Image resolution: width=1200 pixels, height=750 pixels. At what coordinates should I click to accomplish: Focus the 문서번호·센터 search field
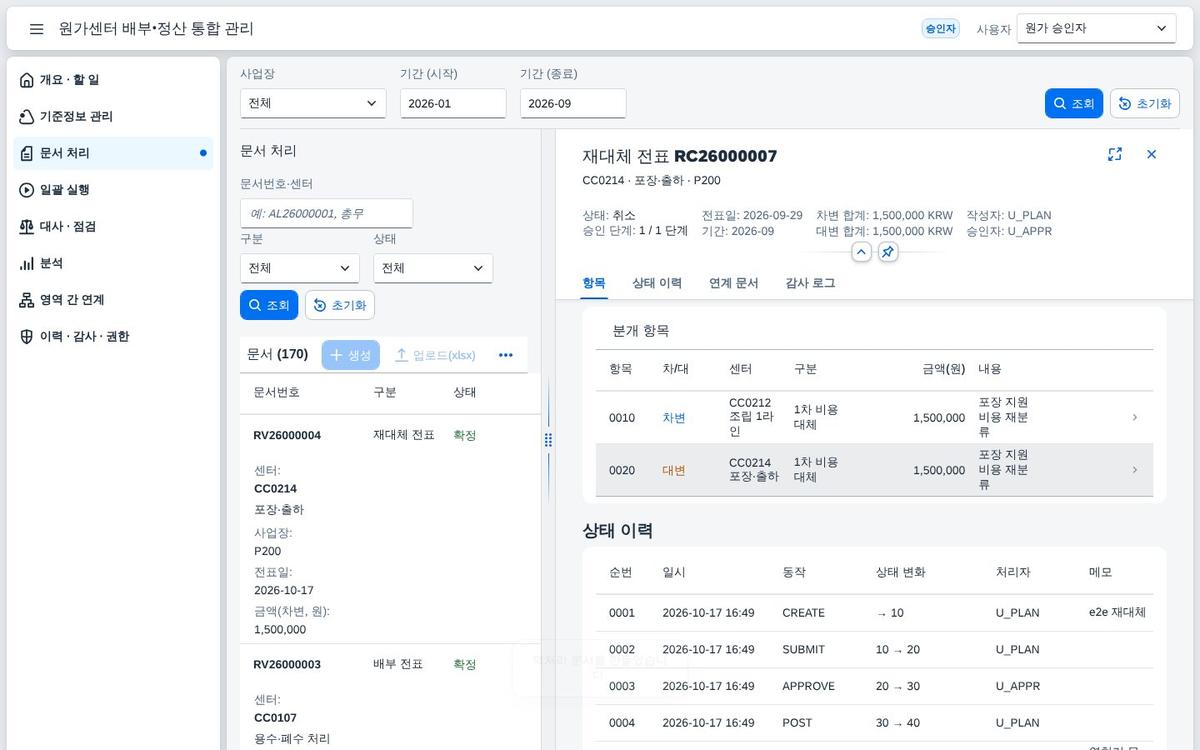pyautogui.click(x=326, y=213)
